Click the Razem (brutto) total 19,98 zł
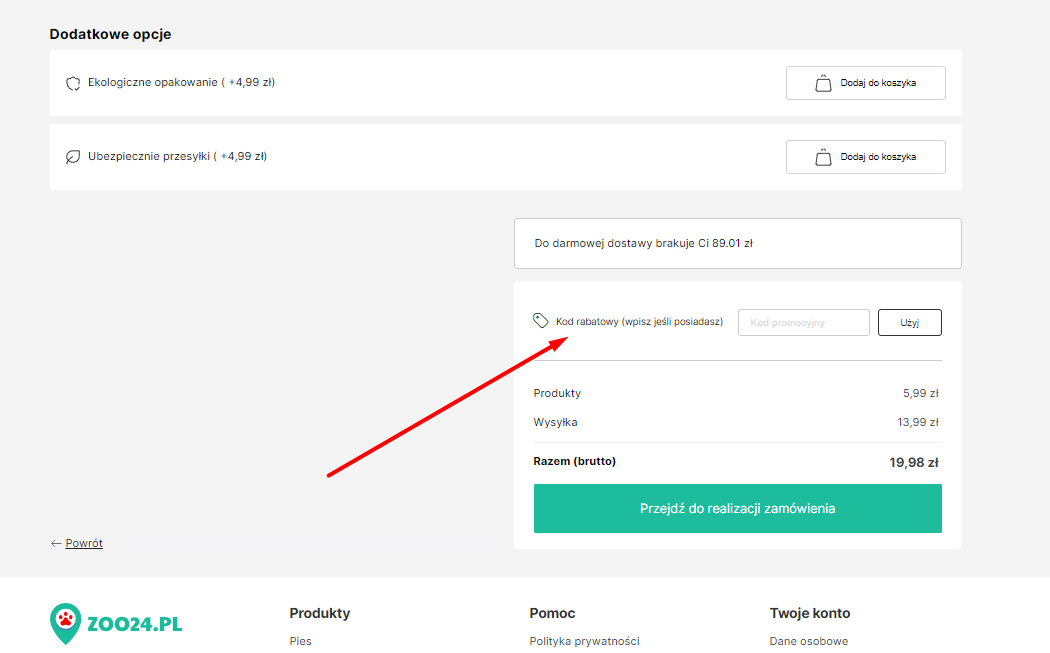The image size is (1050, 653). (x=913, y=462)
